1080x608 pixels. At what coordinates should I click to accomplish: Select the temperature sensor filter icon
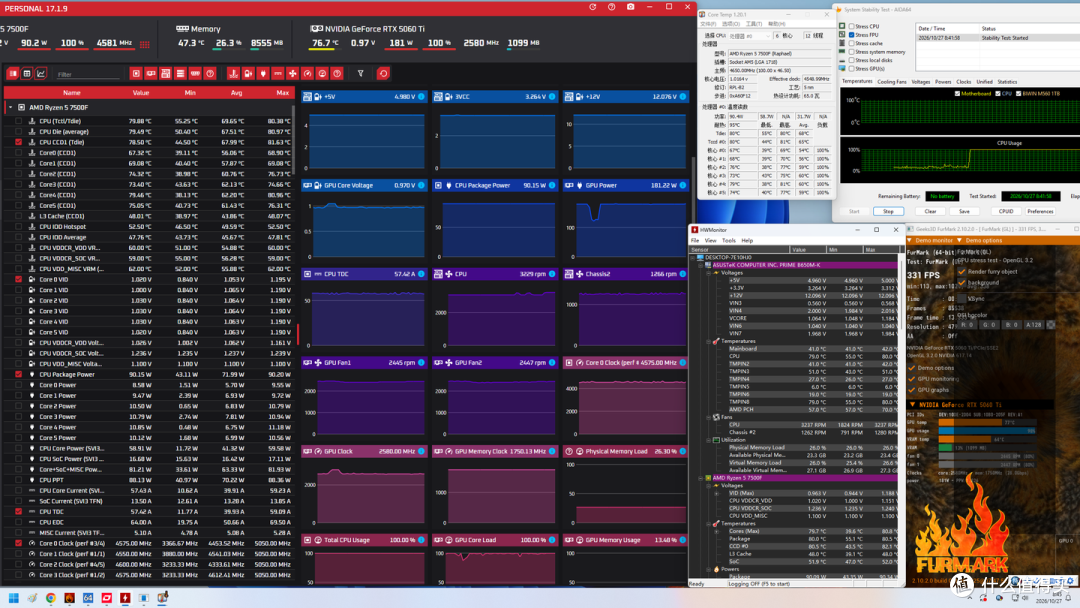(233, 74)
